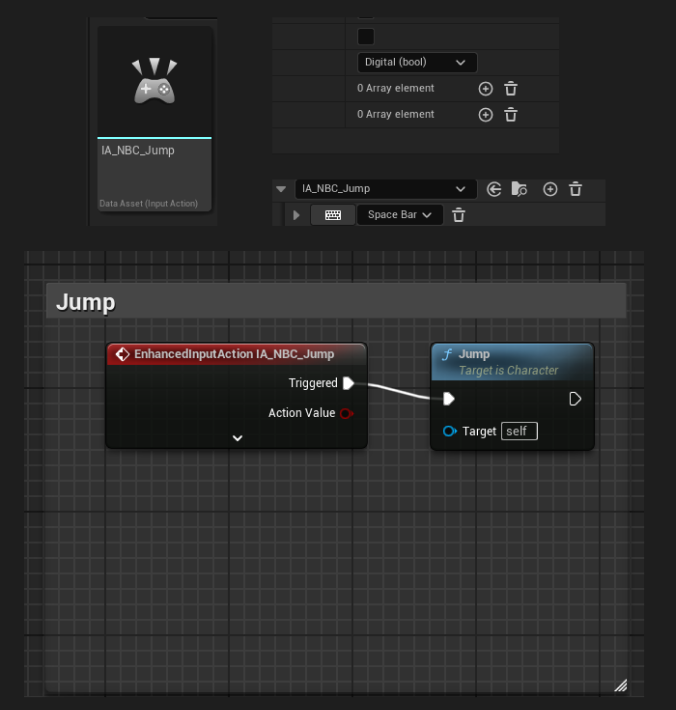Select the Jump function node header

point(512,362)
